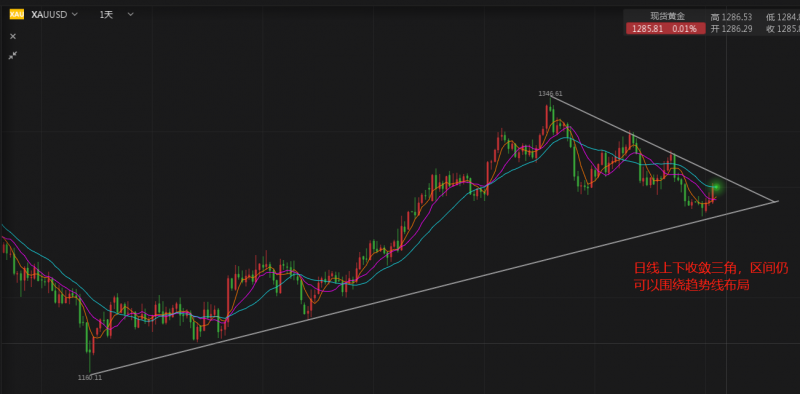This screenshot has height=394, width=800.
Task: Click the 1天 timeframe label
Action: click(x=106, y=14)
